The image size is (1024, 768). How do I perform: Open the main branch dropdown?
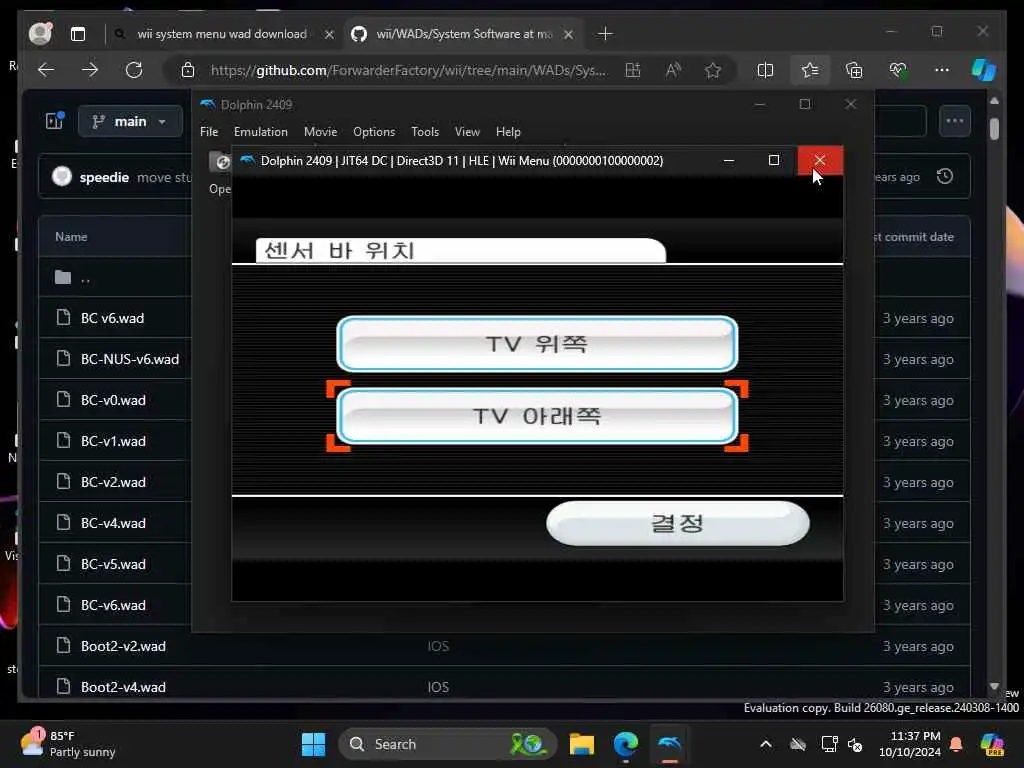pos(130,121)
